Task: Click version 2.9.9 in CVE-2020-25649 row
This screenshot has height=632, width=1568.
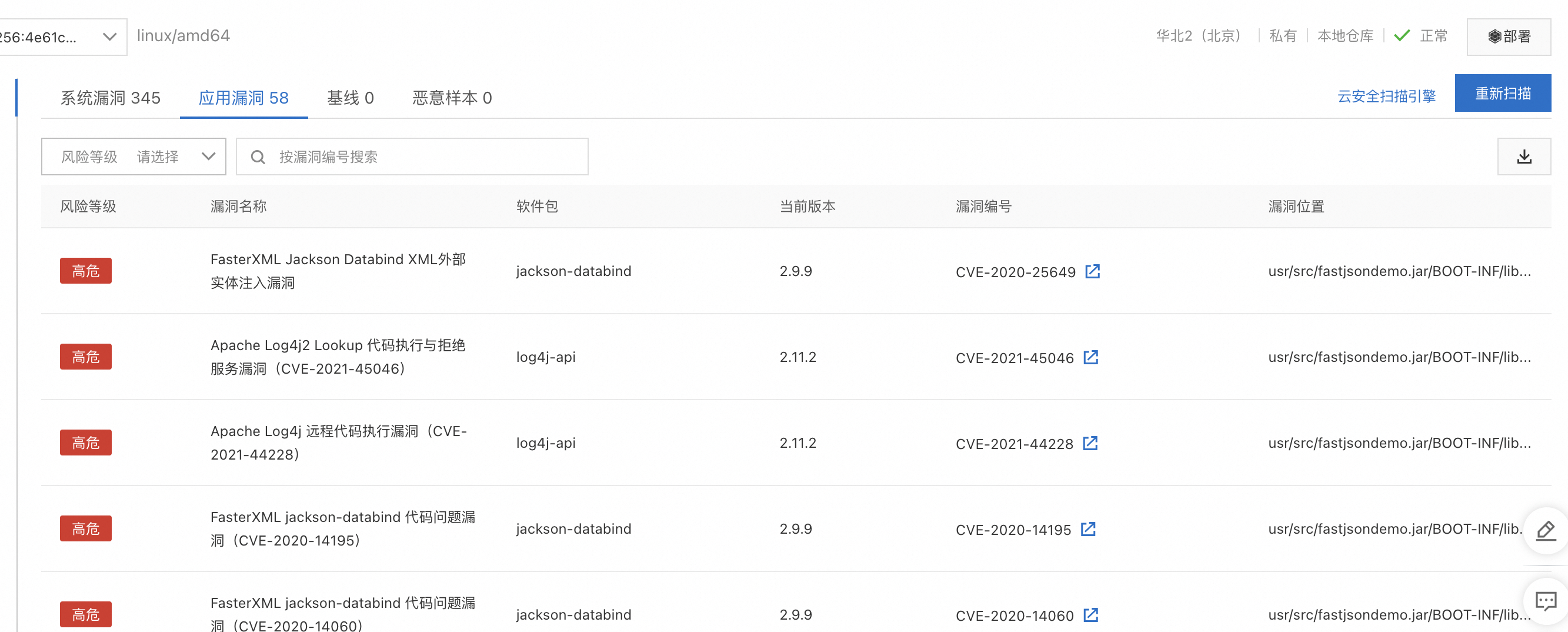Action: click(796, 271)
